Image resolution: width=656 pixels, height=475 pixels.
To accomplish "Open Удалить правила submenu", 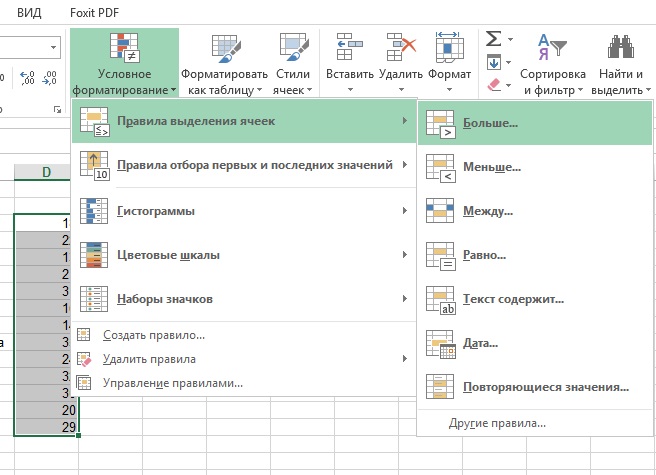I will [x=244, y=359].
